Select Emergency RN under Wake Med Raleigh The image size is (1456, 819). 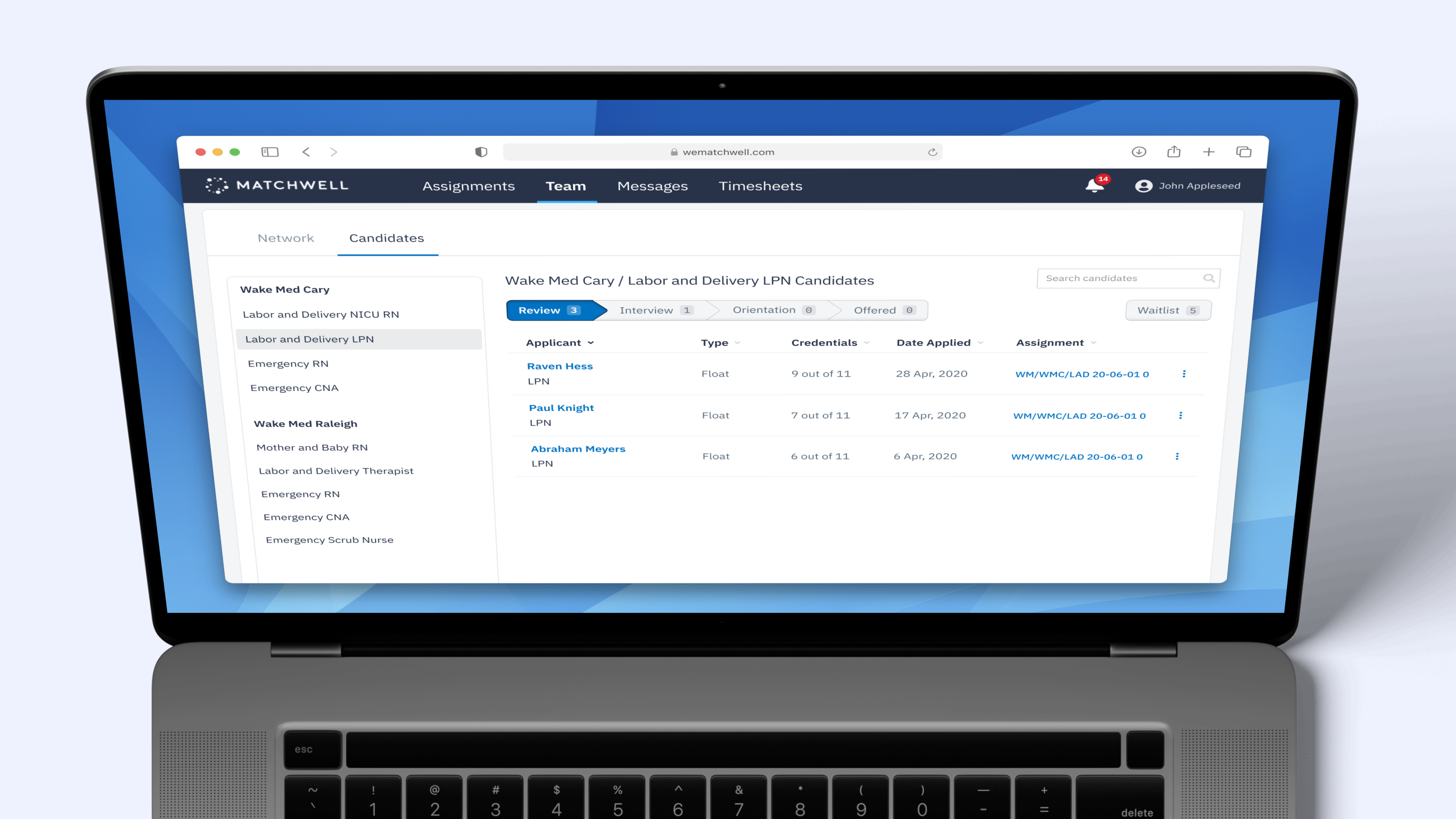(x=300, y=494)
